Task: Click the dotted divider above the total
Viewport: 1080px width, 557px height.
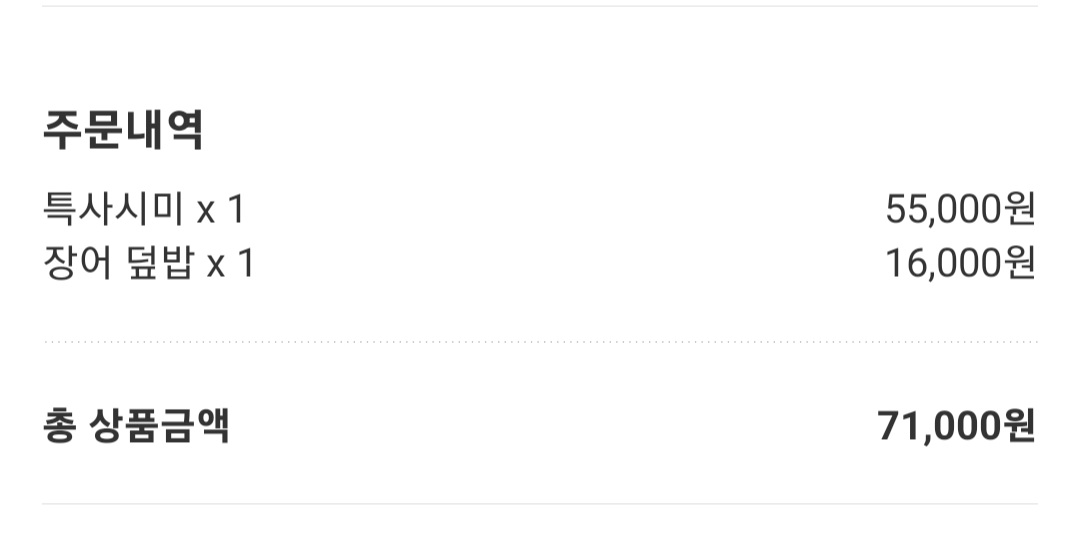Action: click(x=541, y=341)
